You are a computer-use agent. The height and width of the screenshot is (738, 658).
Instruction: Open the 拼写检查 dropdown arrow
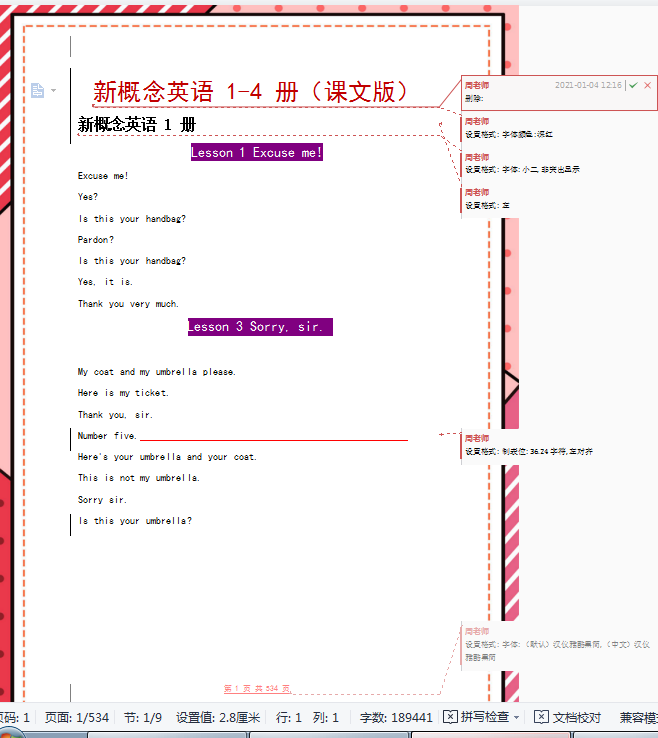[x=516, y=718]
